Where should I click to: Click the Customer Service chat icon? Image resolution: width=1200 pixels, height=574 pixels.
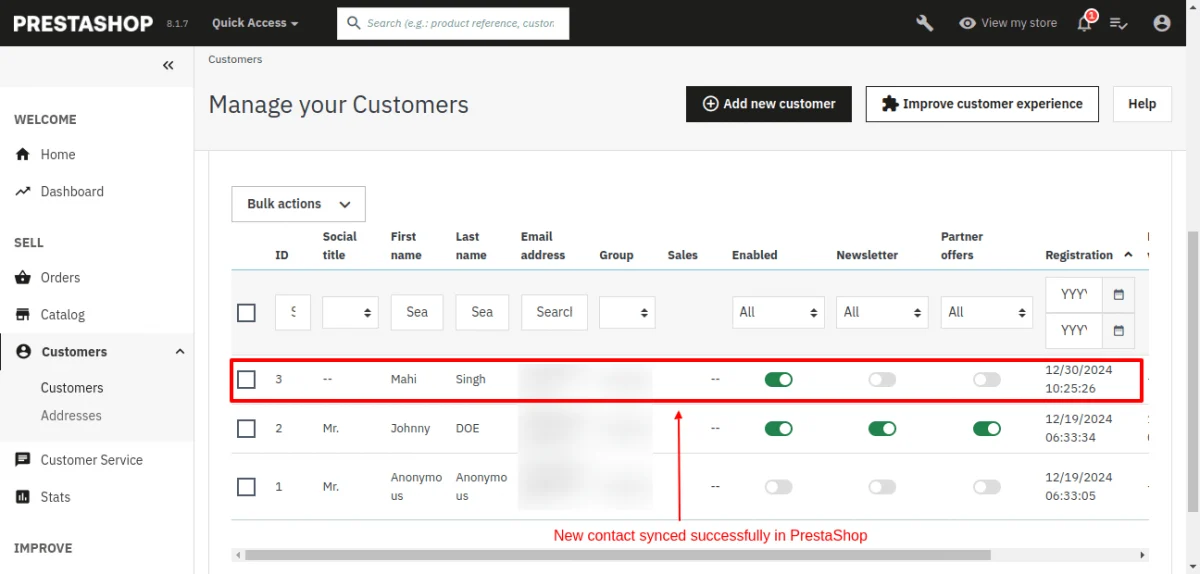pyautogui.click(x=23, y=460)
